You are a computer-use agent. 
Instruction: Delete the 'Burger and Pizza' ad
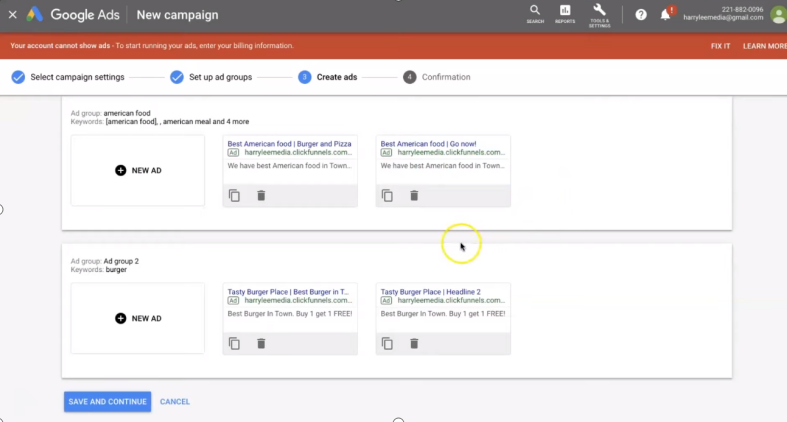pyautogui.click(x=261, y=196)
